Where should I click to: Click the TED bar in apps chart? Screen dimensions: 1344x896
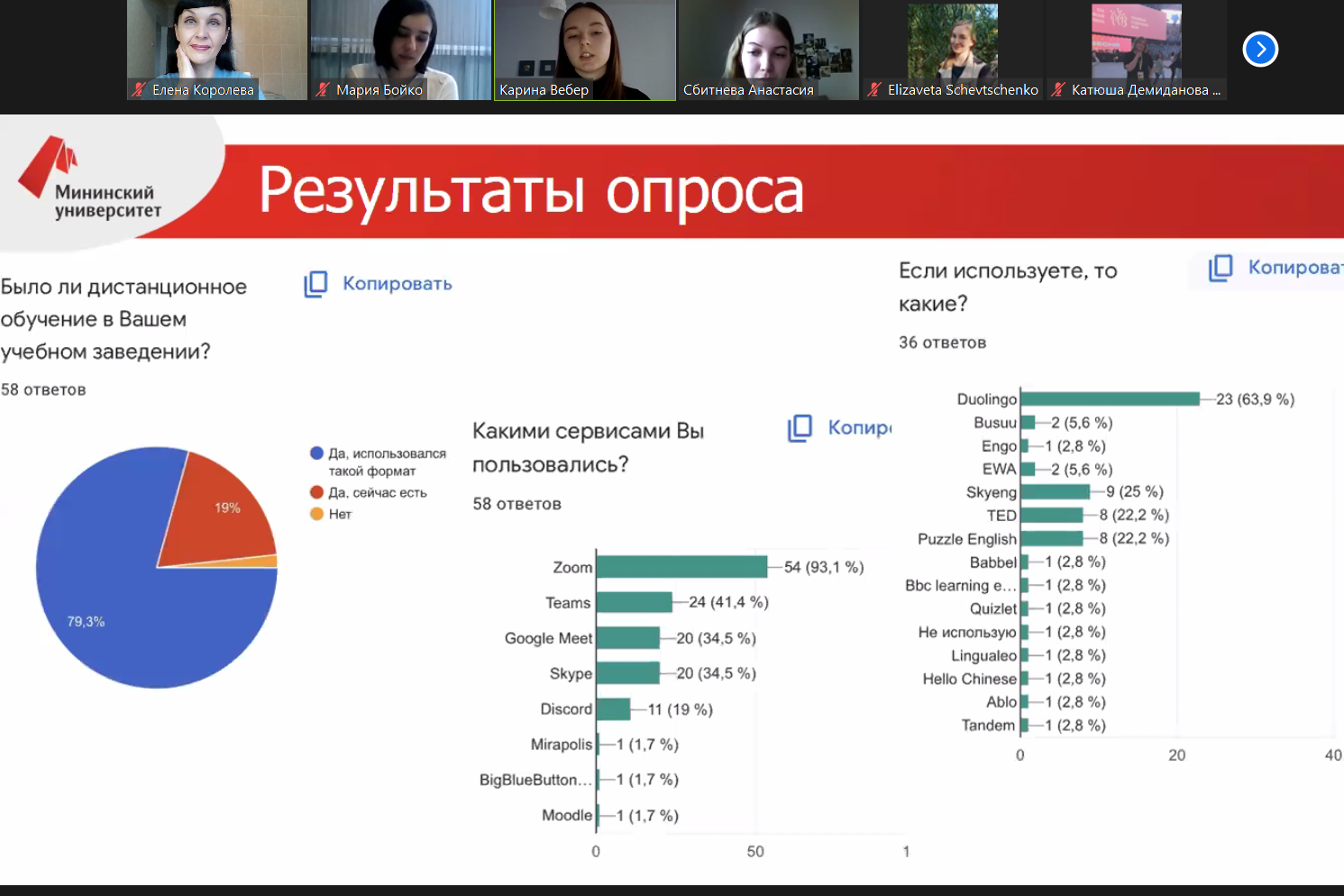(1052, 516)
